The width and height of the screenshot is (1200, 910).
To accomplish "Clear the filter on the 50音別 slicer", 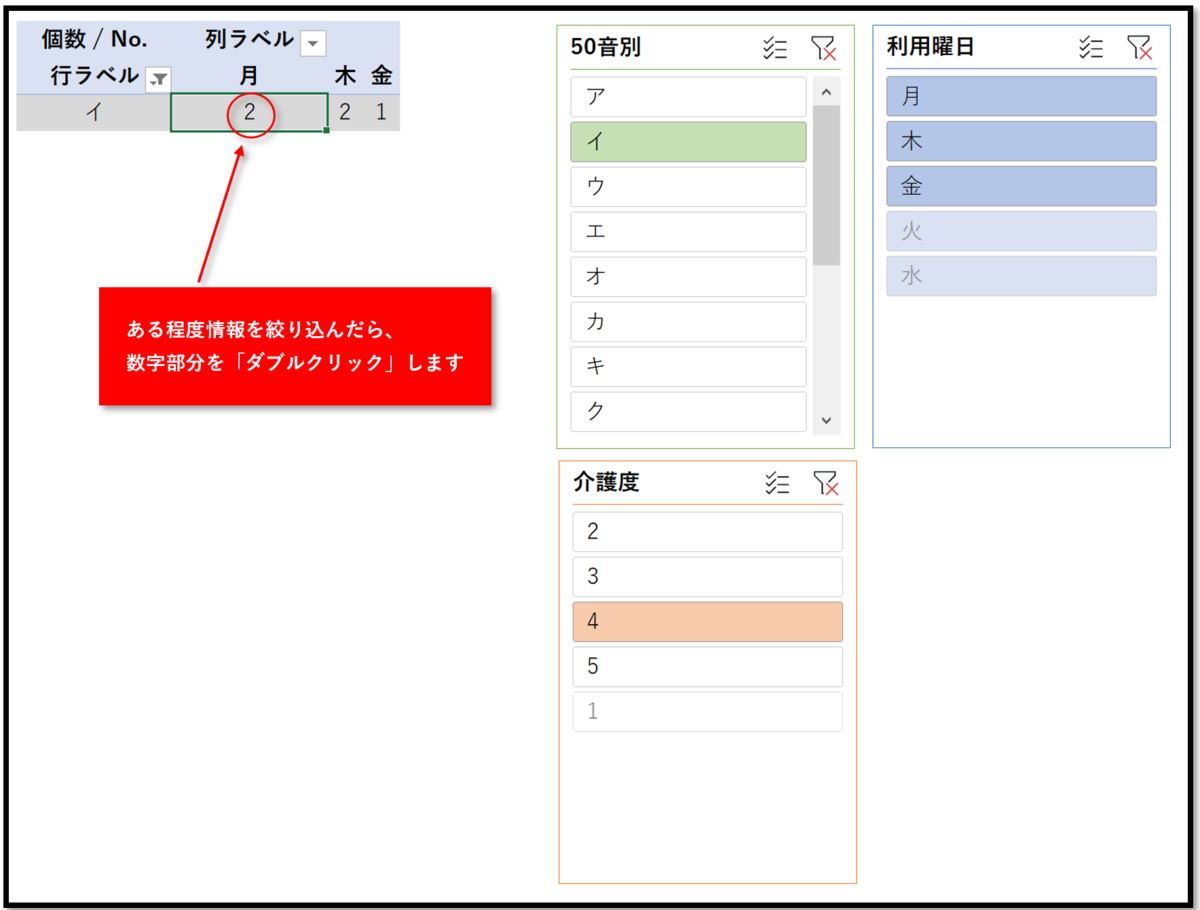I will pyautogui.click(x=824, y=47).
